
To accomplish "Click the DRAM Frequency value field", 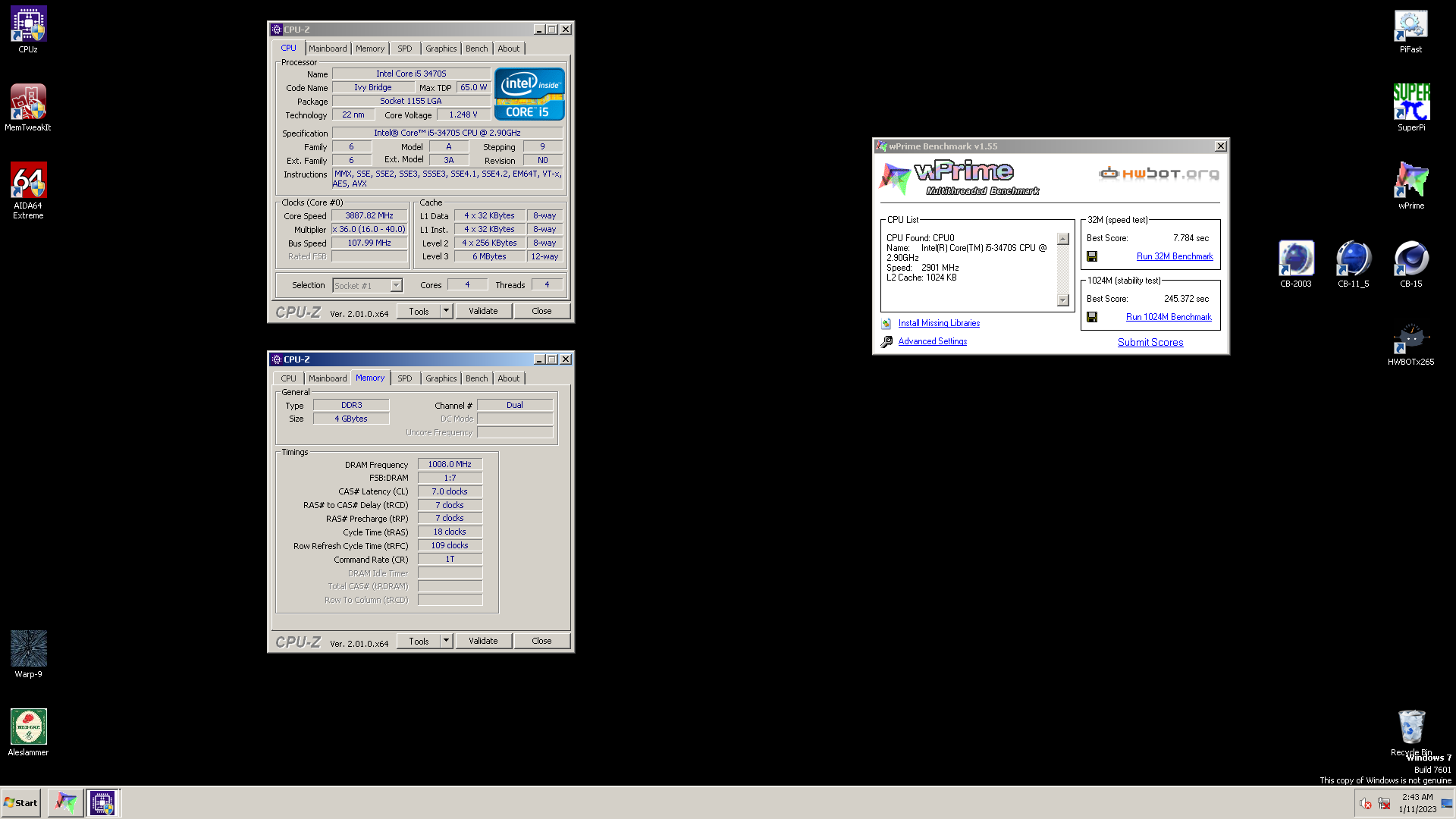I will click(x=450, y=464).
